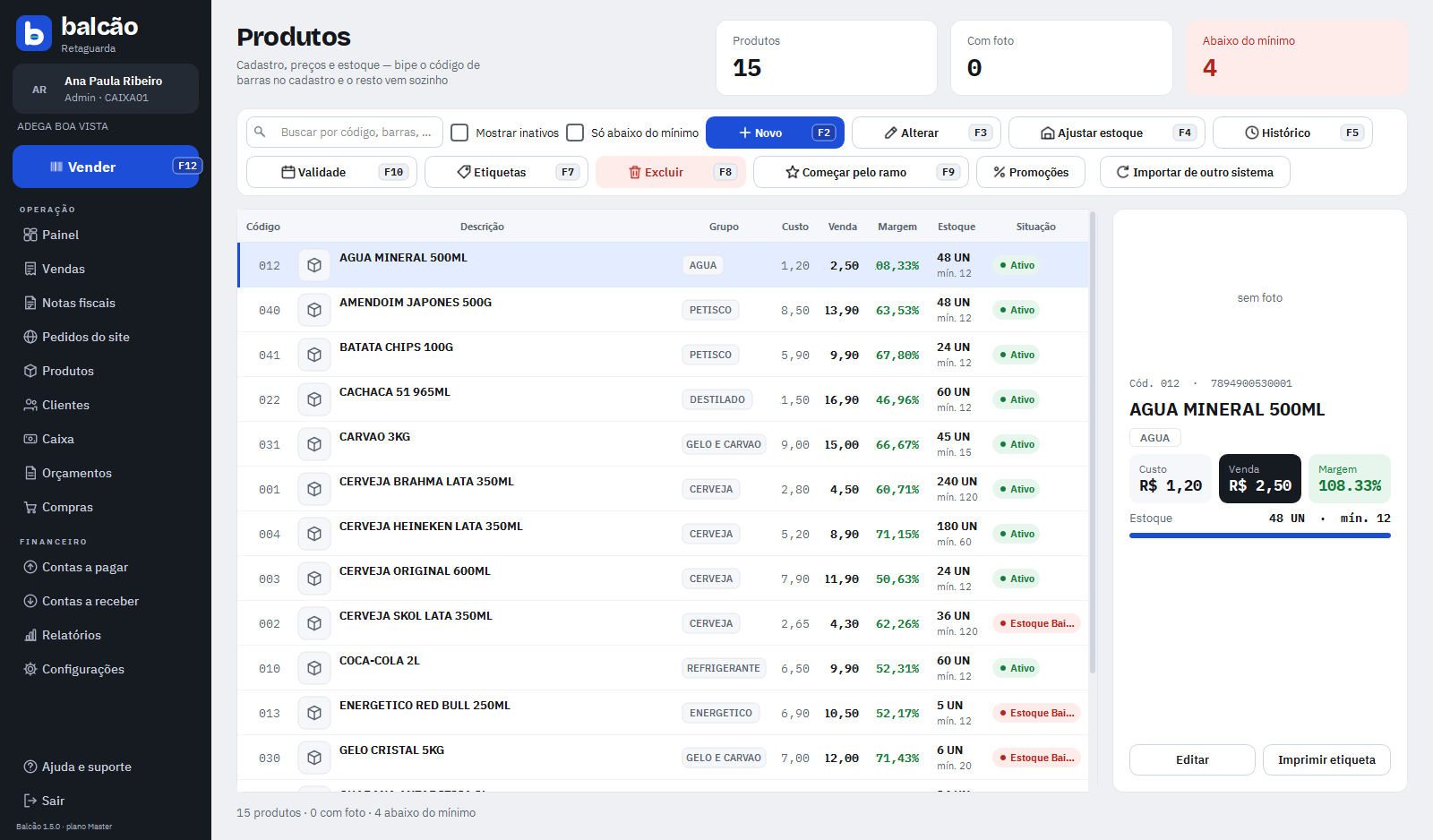Create a product with Novo button
This screenshot has width=1433, height=840.
775,133
